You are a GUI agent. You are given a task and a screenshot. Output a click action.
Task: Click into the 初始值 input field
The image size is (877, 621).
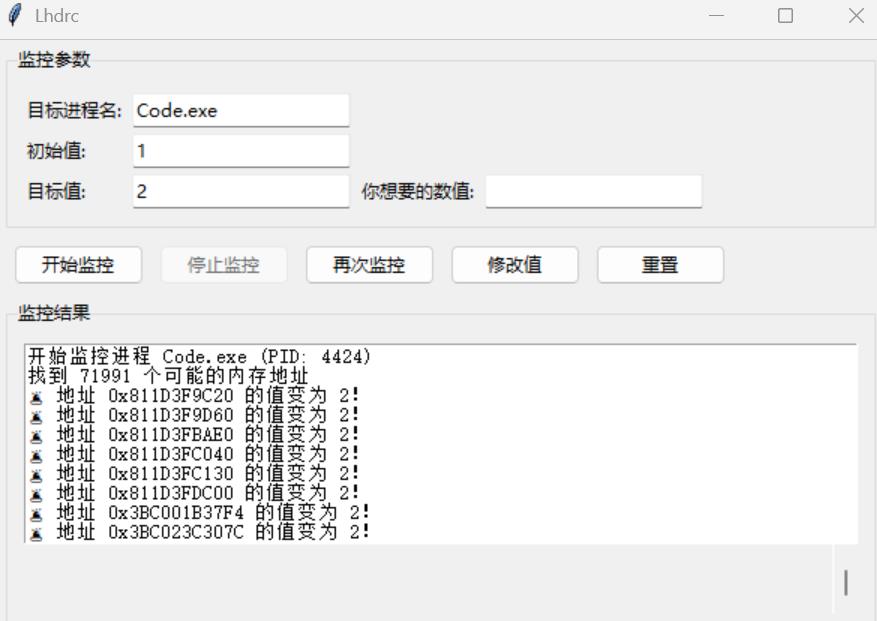coord(240,152)
